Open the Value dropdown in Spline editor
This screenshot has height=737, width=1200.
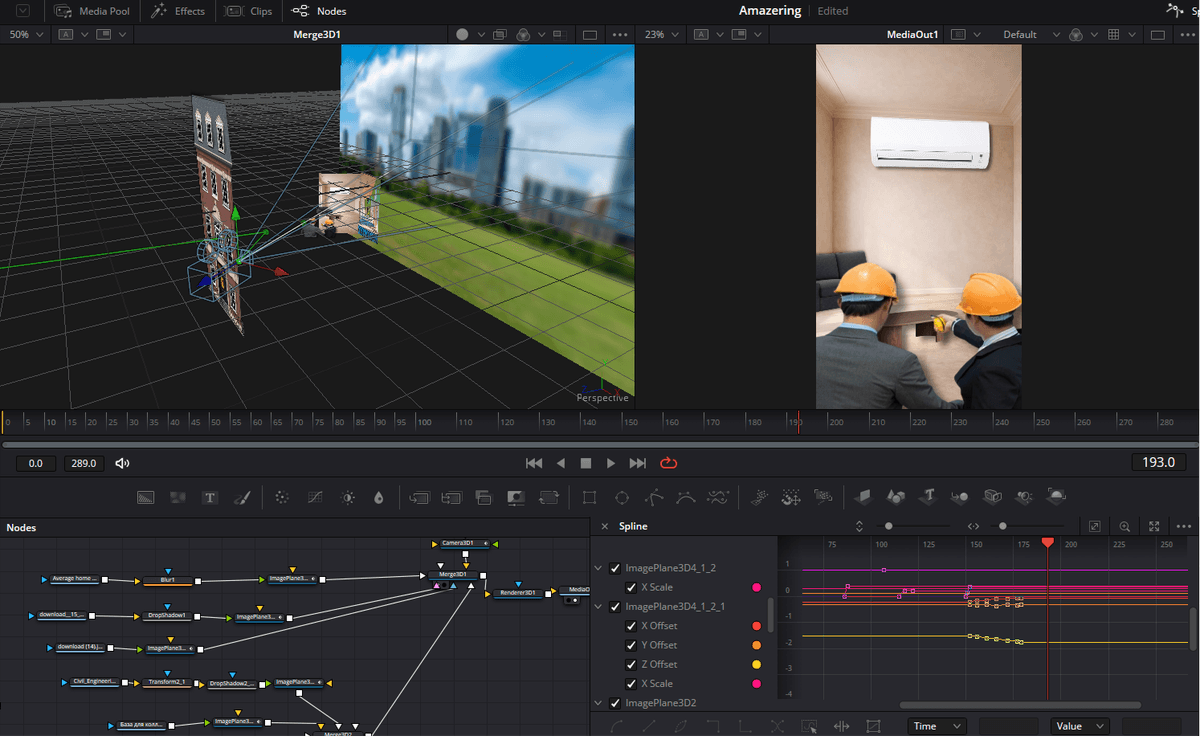pos(1081,726)
